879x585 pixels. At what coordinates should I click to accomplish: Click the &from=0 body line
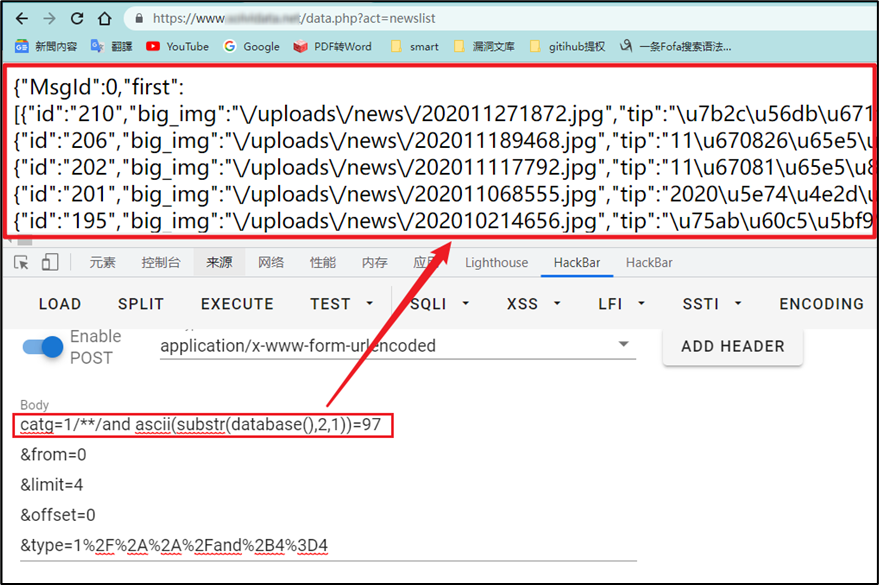pyautogui.click(x=53, y=454)
